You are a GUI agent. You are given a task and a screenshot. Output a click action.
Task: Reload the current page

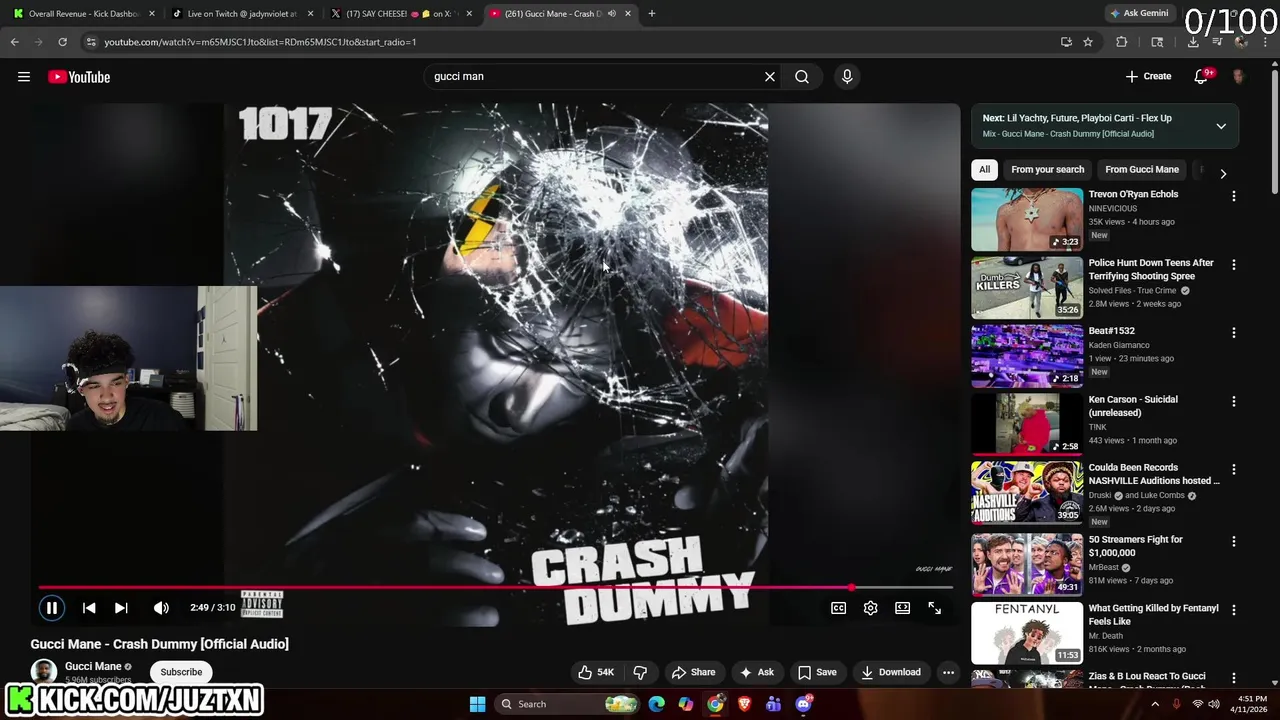coord(62,42)
